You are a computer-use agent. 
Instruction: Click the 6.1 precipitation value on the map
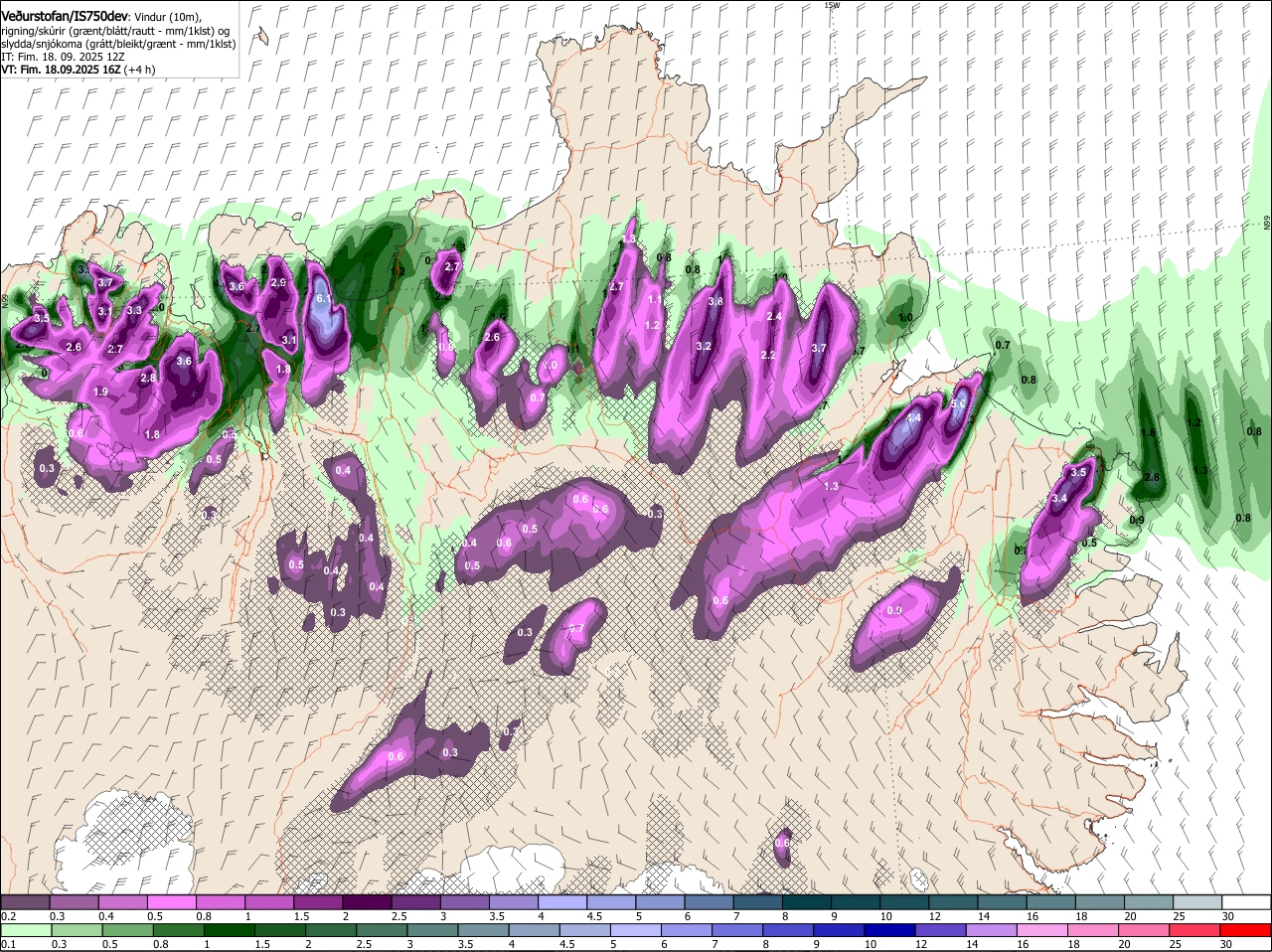point(323,298)
